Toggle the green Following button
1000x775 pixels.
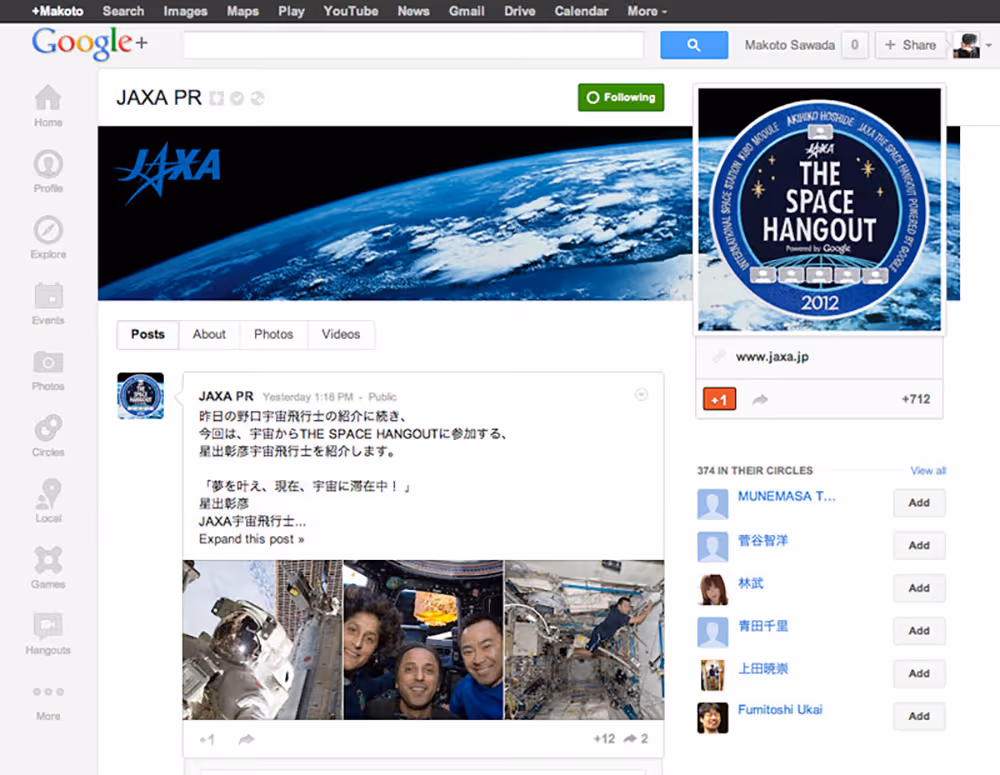[621, 98]
